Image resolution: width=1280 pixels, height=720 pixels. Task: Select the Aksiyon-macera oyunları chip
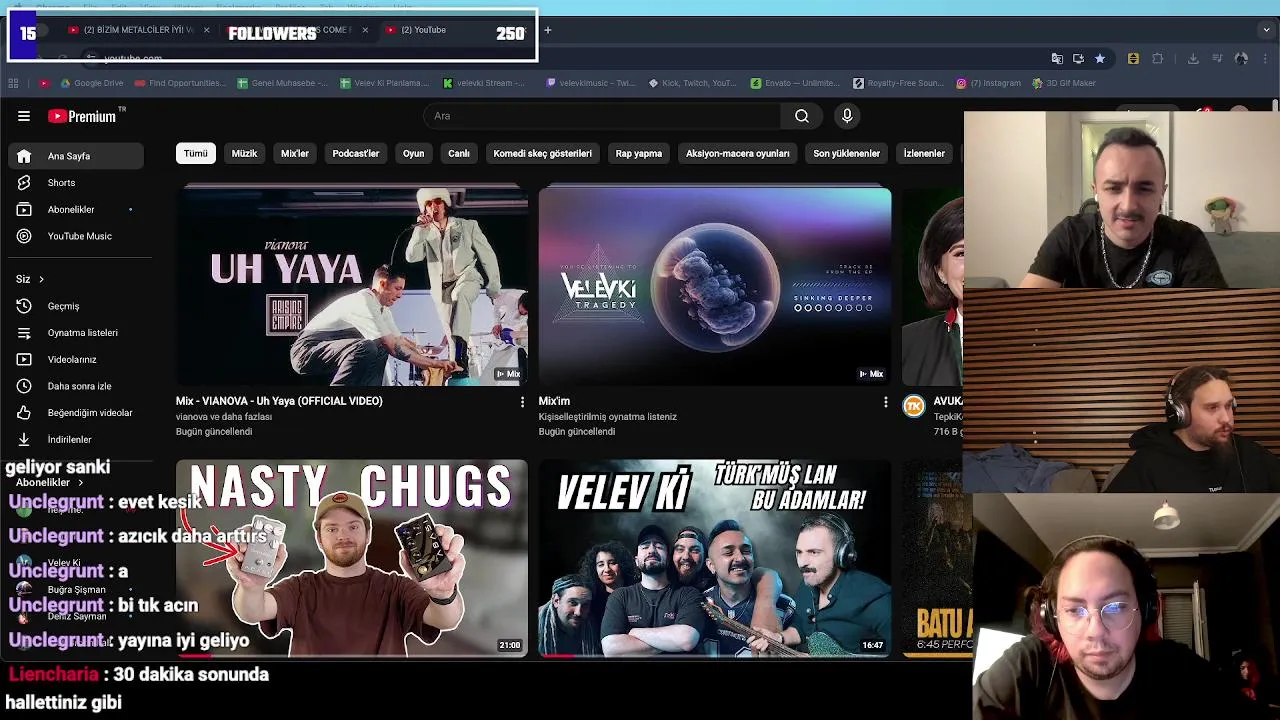737,153
